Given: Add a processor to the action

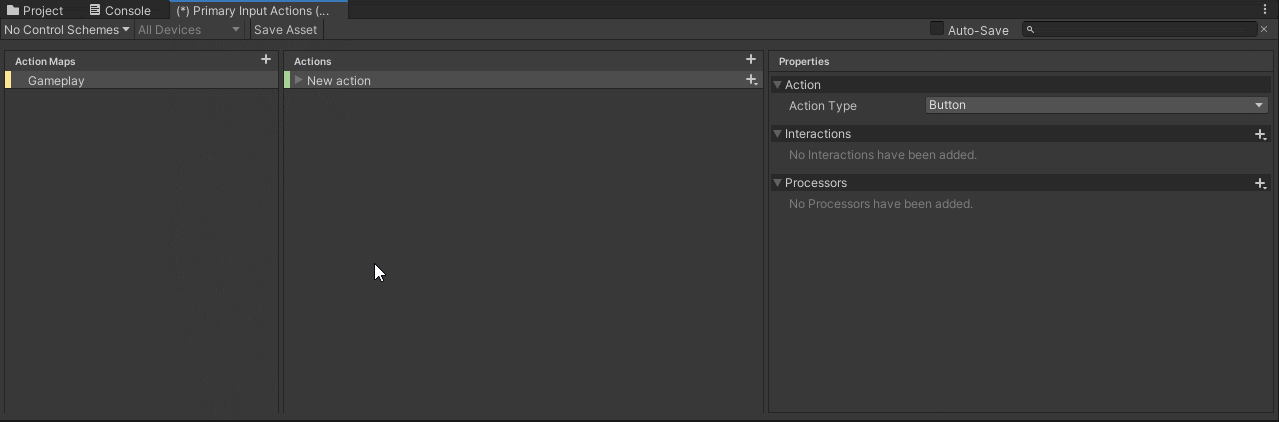Looking at the screenshot, I should point(1260,183).
